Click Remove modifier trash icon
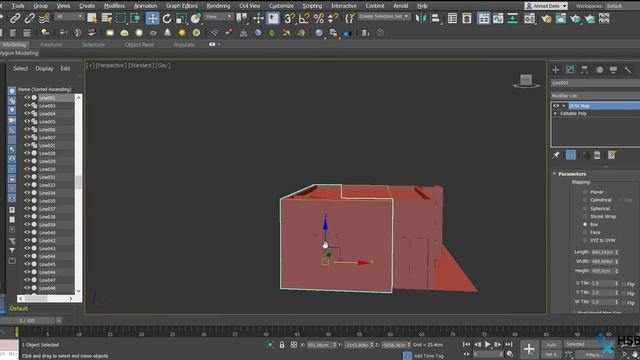 (x=597, y=155)
